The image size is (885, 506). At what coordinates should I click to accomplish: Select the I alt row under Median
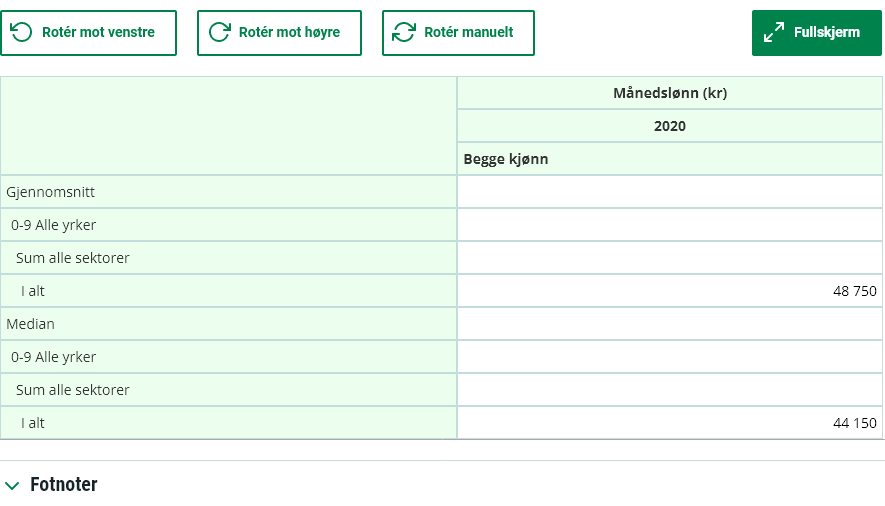click(33, 423)
